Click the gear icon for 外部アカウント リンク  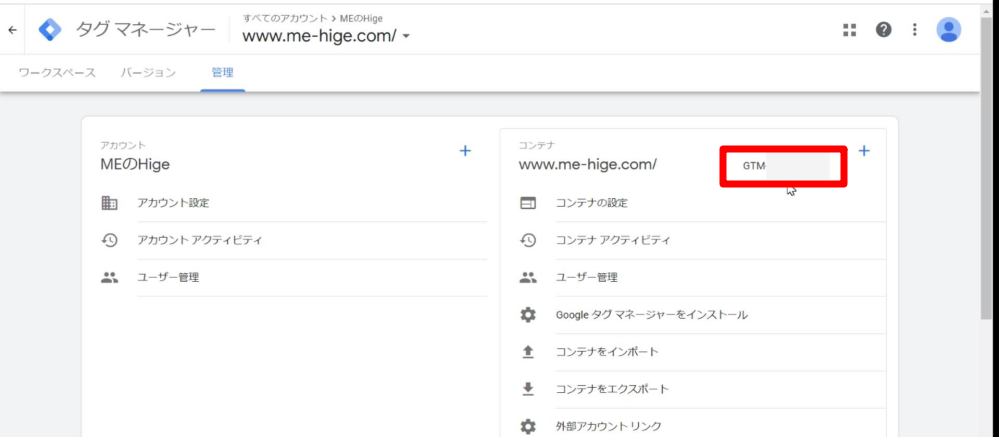click(528, 426)
